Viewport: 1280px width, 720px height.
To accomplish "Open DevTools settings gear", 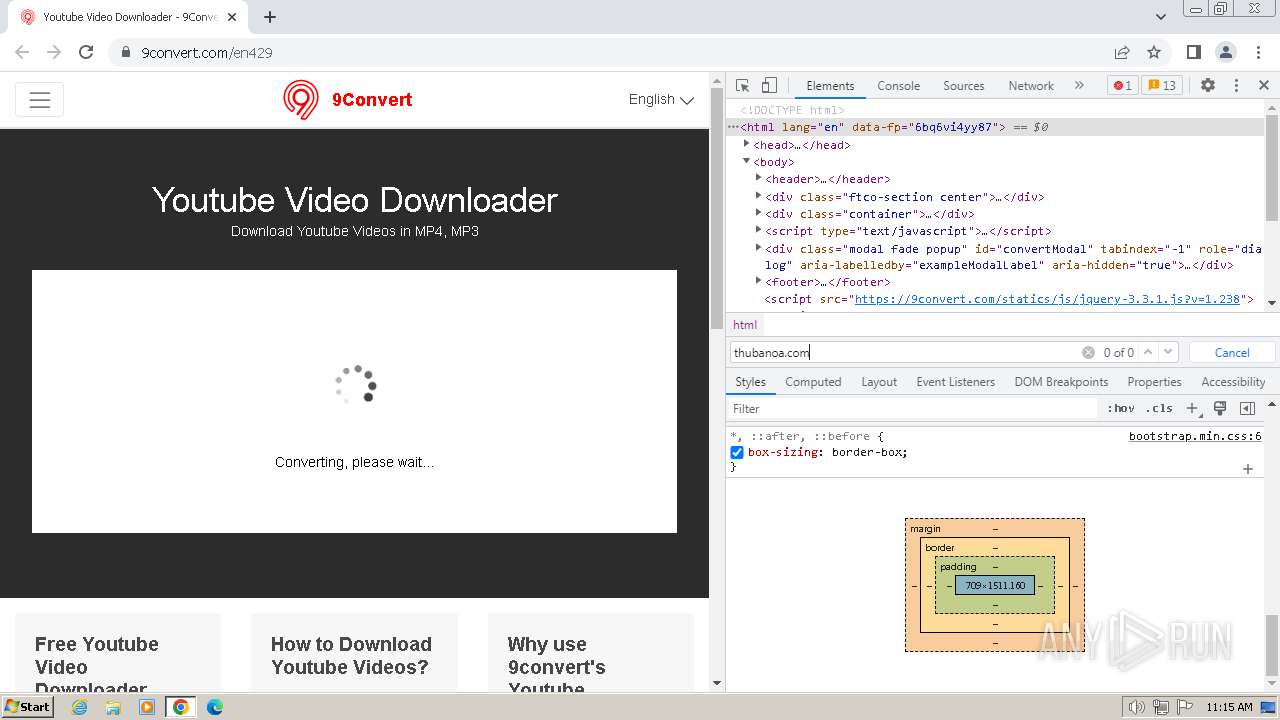I will click(1208, 86).
